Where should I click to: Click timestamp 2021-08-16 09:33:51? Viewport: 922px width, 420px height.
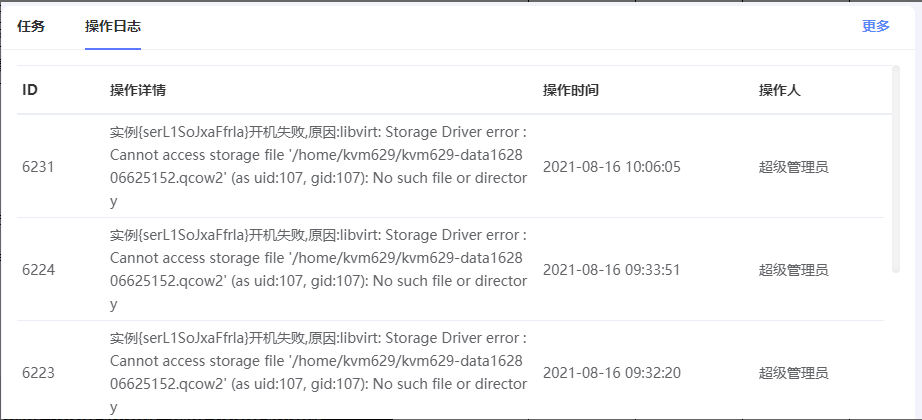(x=612, y=270)
